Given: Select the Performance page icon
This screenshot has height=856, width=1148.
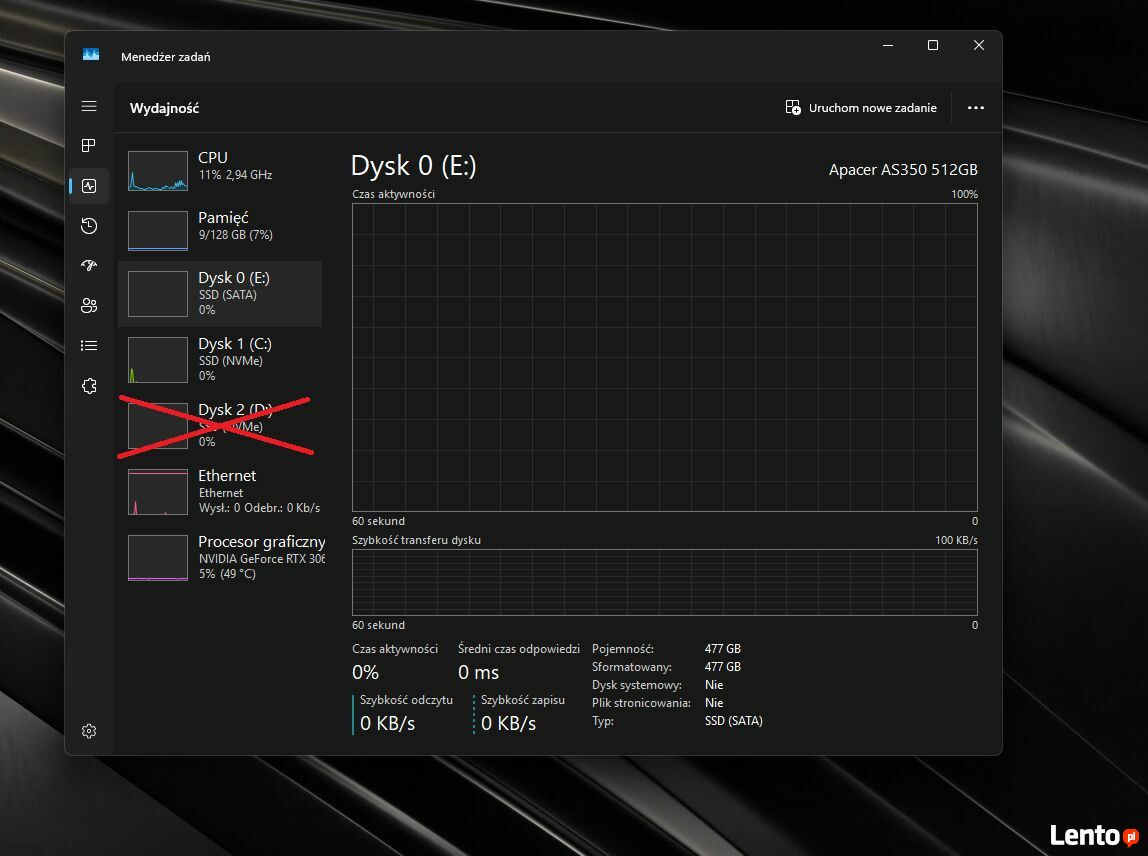Looking at the screenshot, I should coord(89,186).
